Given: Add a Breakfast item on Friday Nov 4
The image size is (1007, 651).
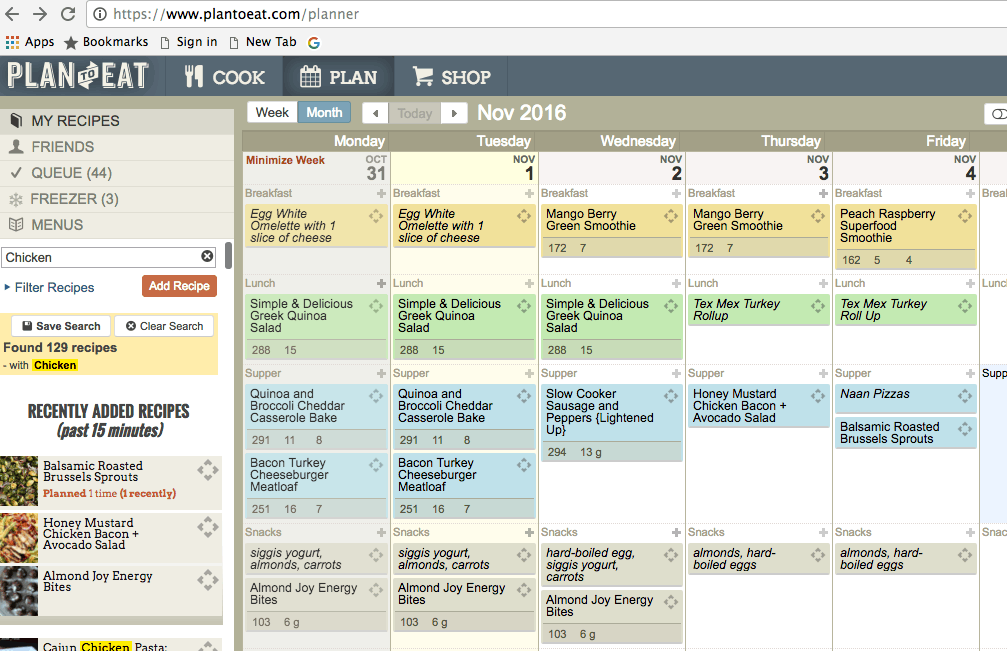Looking at the screenshot, I should pyautogui.click(x=970, y=193).
